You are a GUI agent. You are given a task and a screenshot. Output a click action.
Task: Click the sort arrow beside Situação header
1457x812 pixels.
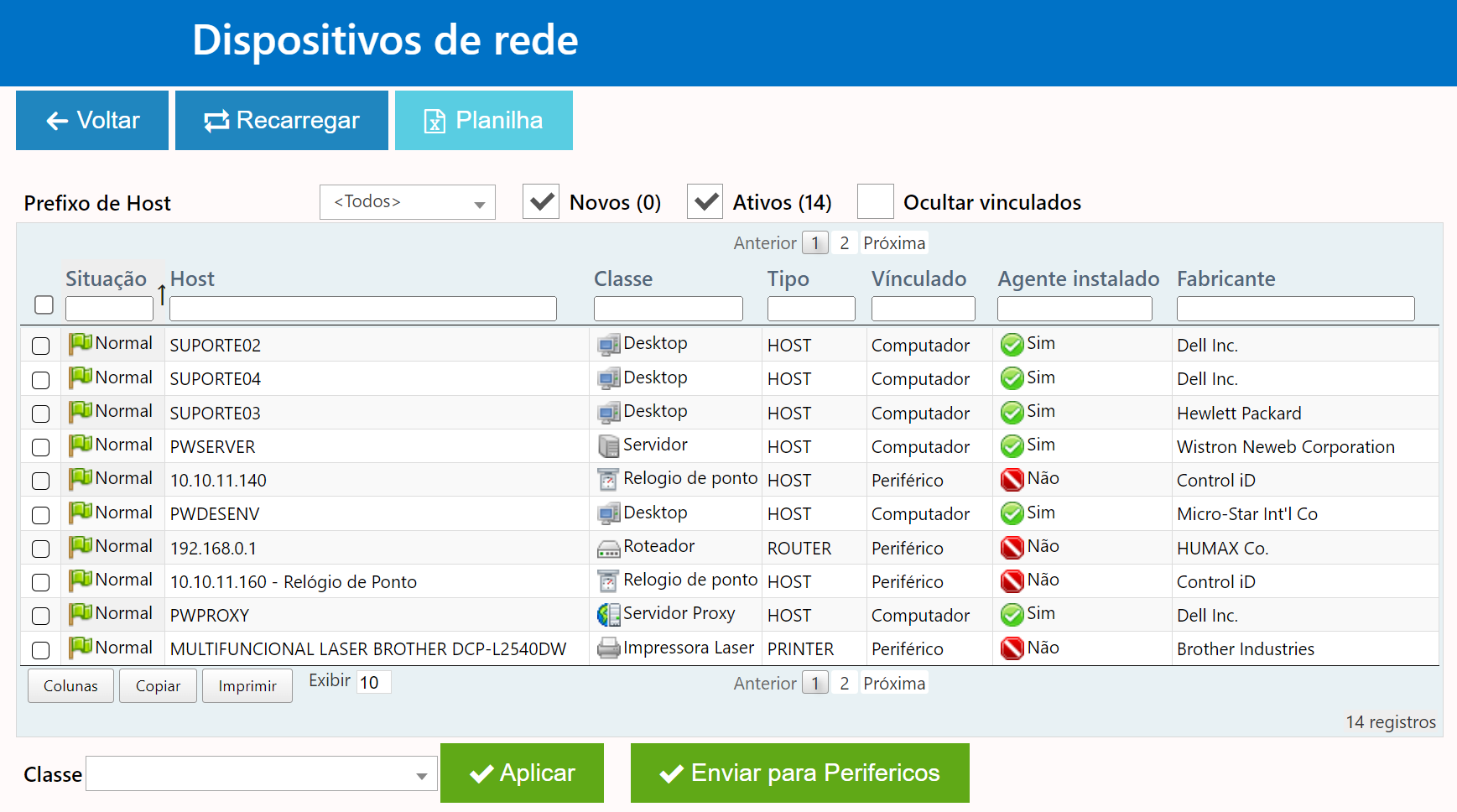[161, 294]
